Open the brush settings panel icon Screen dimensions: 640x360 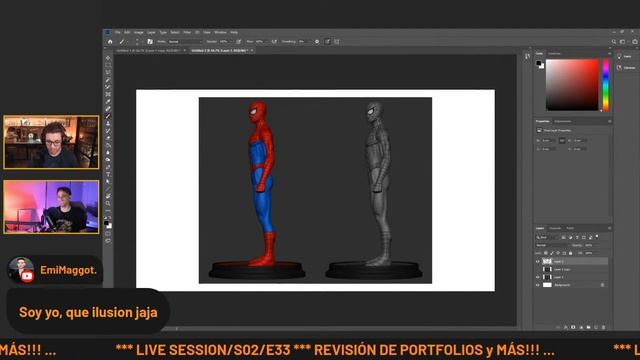click(150, 42)
